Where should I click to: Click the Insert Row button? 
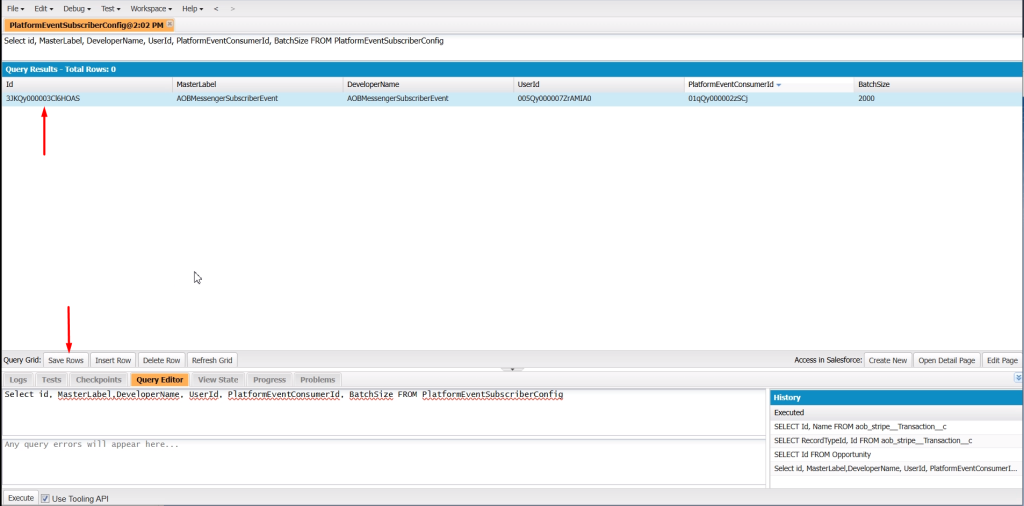[113, 360]
